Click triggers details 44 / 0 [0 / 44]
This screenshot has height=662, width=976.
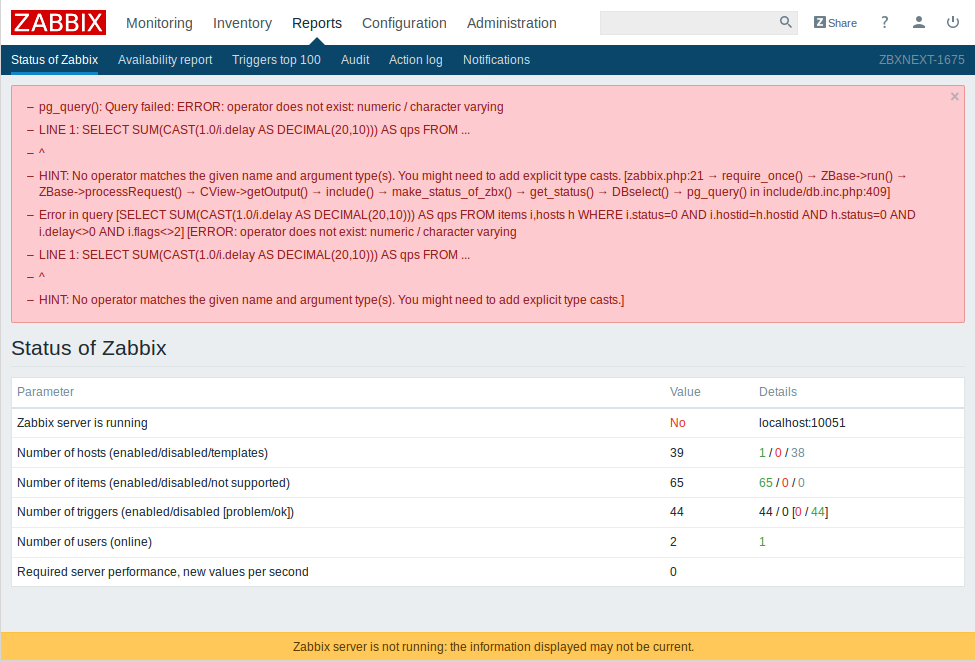pyautogui.click(x=794, y=512)
